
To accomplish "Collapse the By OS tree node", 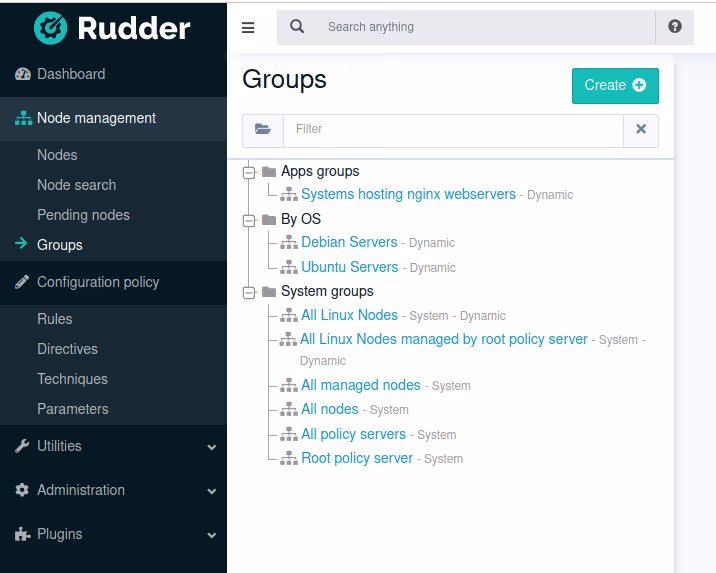I will tap(249, 219).
